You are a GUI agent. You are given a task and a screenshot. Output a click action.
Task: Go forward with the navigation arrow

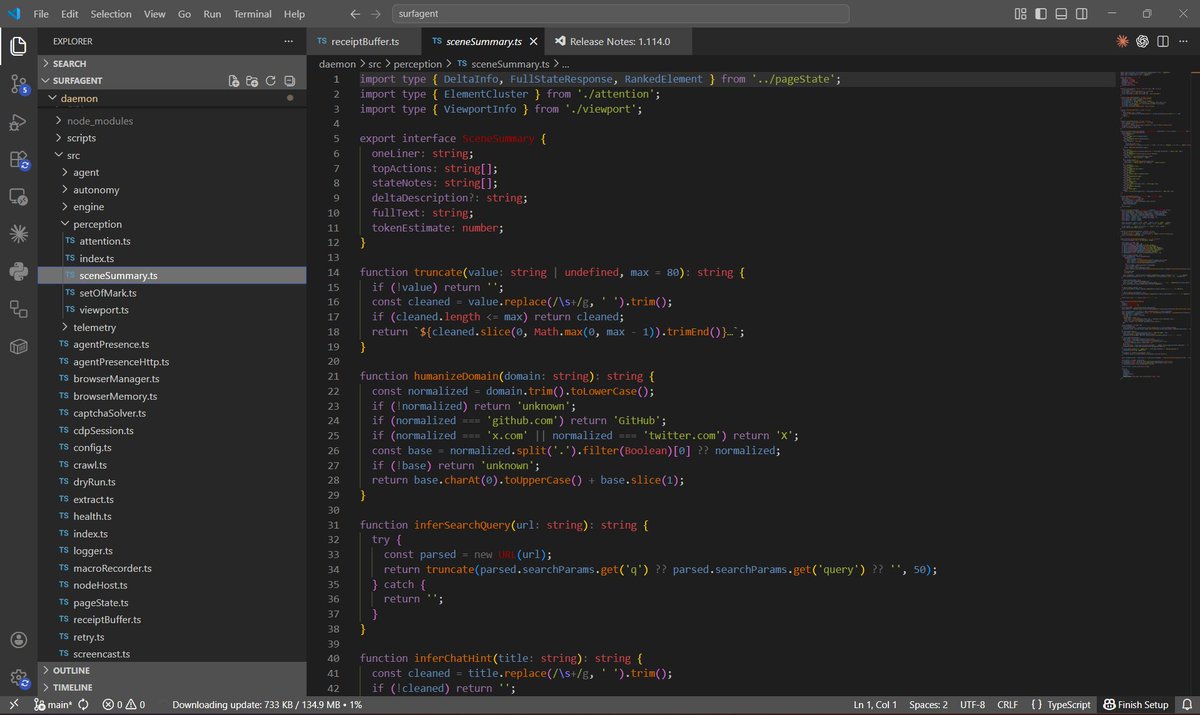[375, 14]
